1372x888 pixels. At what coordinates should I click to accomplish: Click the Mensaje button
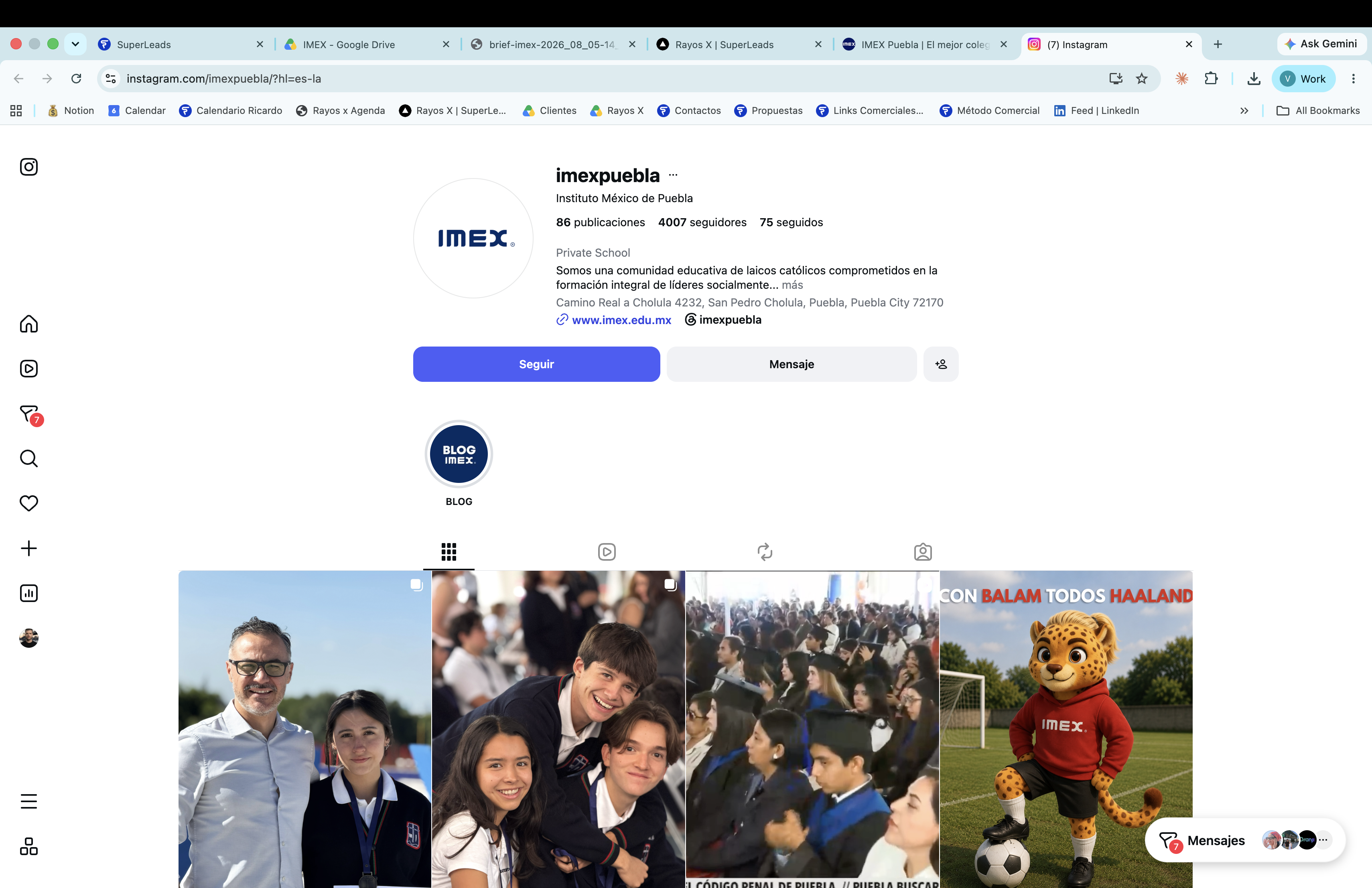792,364
